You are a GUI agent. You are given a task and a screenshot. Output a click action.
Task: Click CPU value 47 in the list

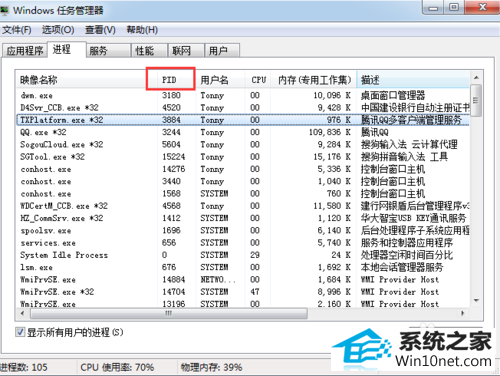coord(255,292)
